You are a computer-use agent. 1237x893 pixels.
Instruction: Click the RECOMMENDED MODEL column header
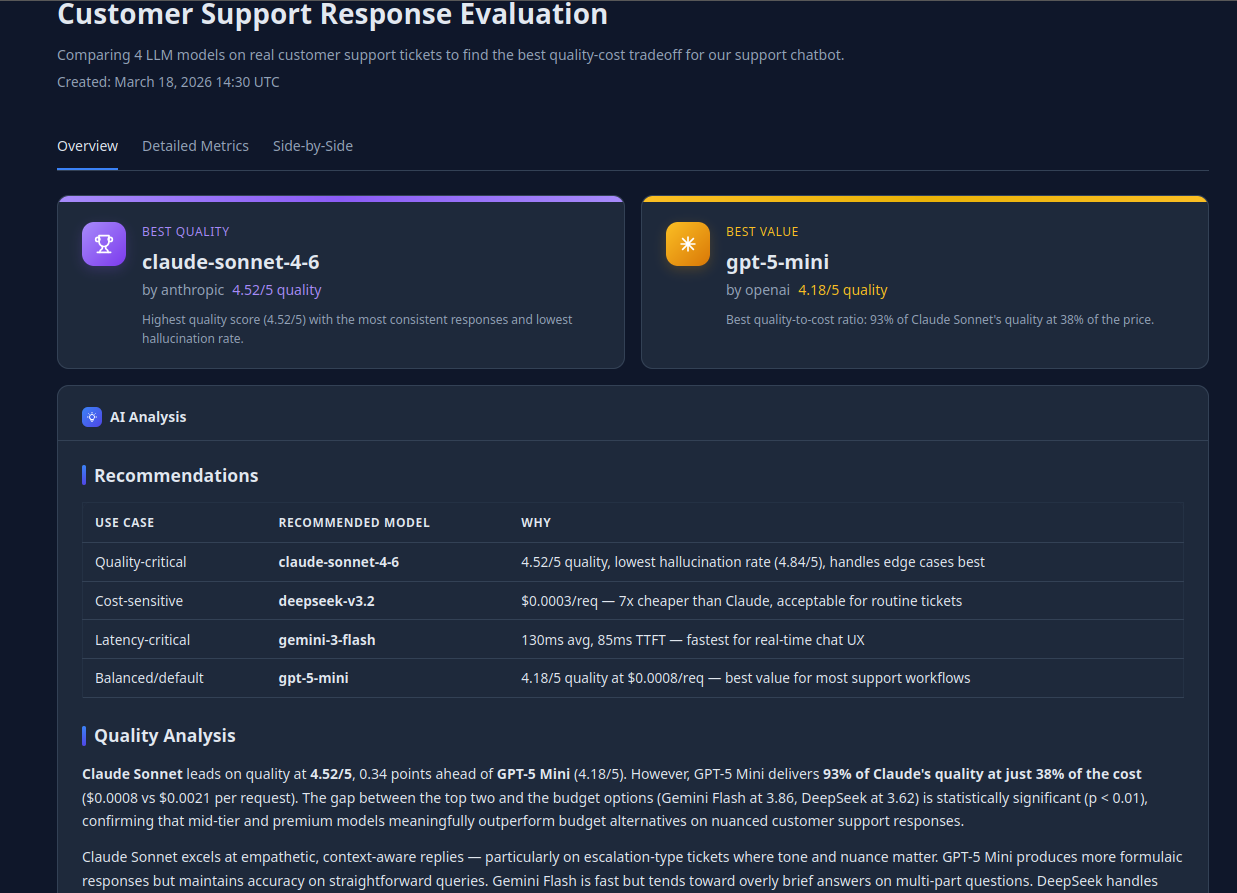click(x=354, y=523)
